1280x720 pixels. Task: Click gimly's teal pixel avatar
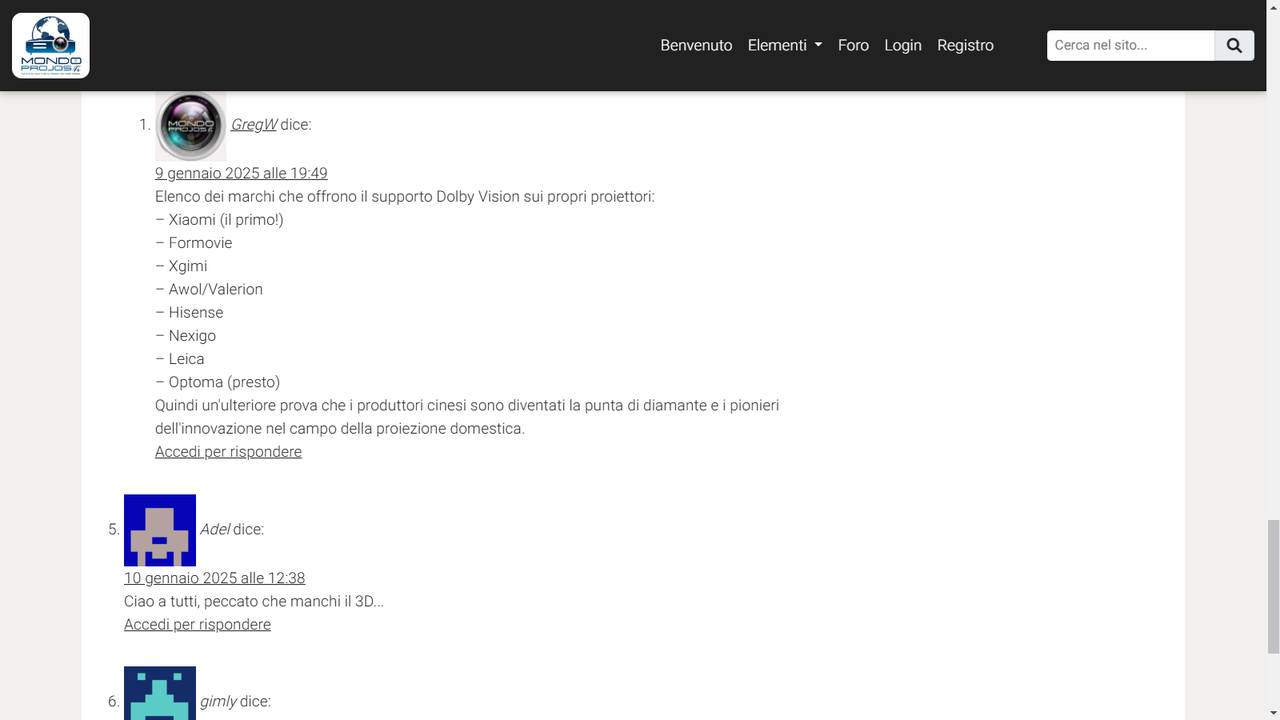tap(160, 693)
